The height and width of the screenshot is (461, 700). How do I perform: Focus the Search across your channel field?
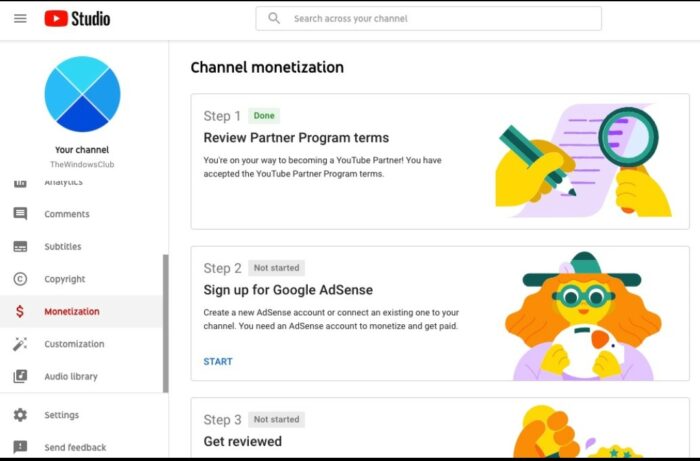click(x=429, y=18)
